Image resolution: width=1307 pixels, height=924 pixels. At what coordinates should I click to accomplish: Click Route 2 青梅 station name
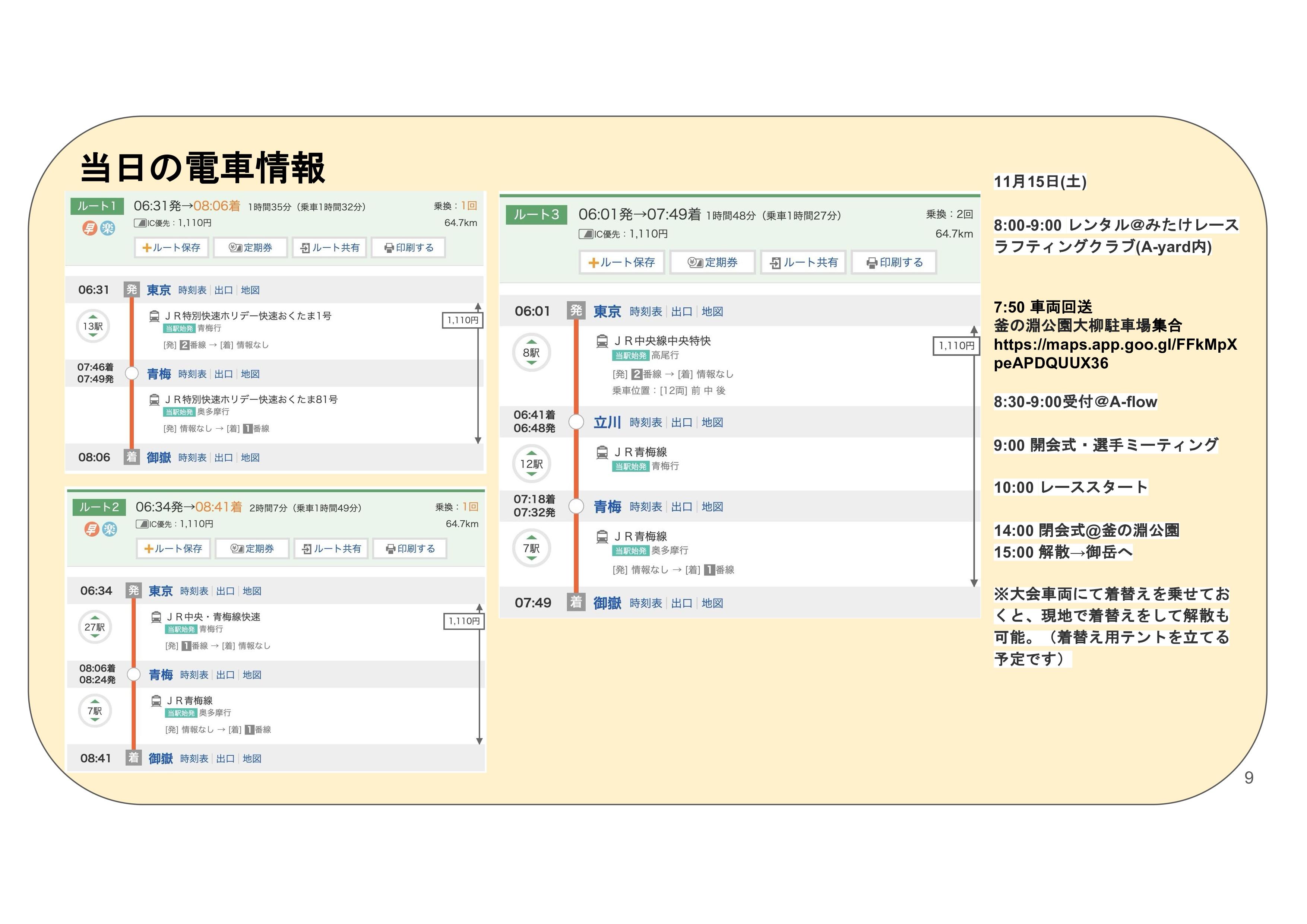pos(161,675)
